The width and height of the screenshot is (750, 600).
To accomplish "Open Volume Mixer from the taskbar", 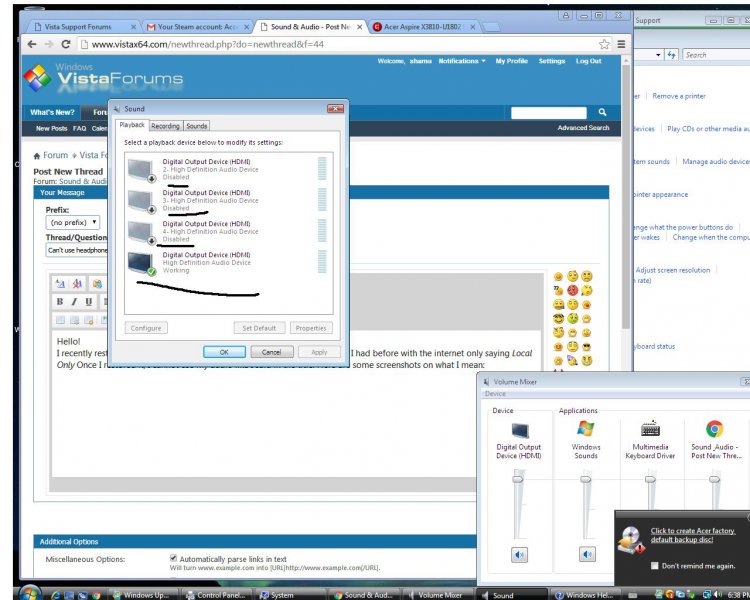I will [x=438, y=595].
